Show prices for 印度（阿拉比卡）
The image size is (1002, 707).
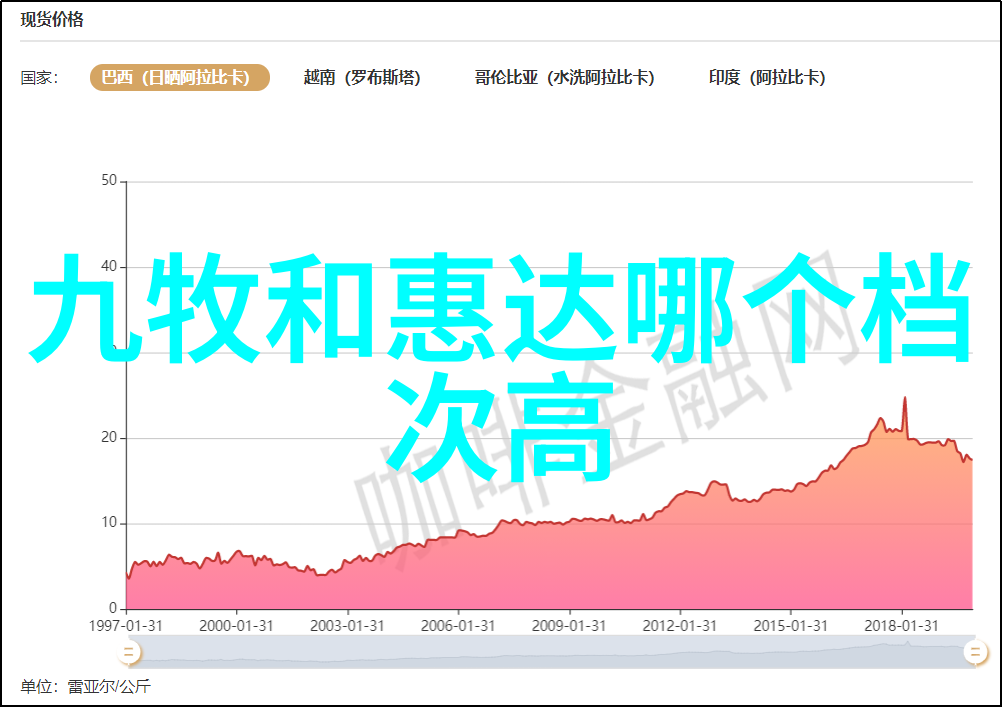[767, 77]
